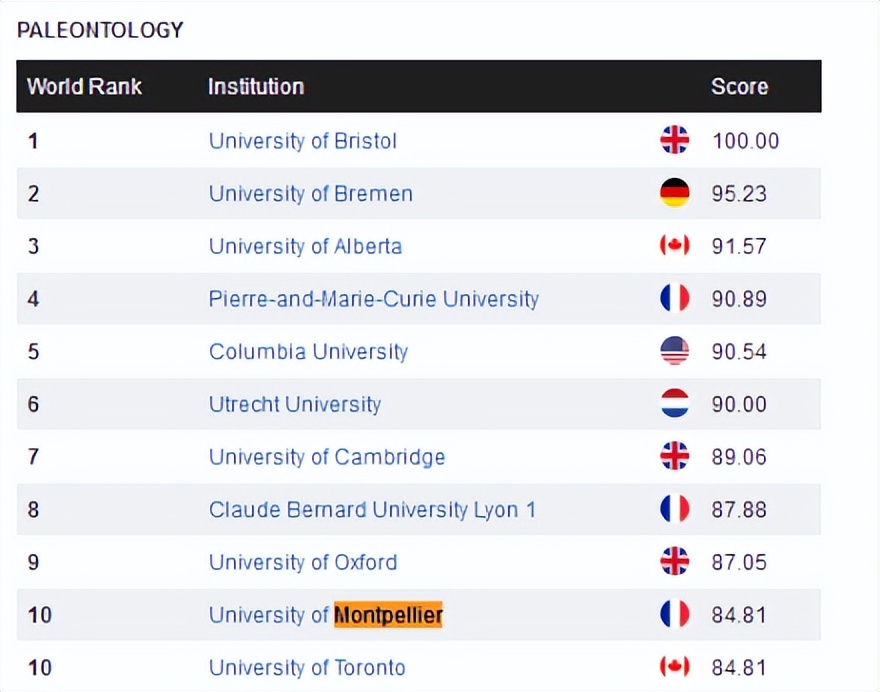This screenshot has width=880, height=692.
Task: Click the French flag beside Pierre-and-Marie-Curie University
Action: (x=675, y=298)
